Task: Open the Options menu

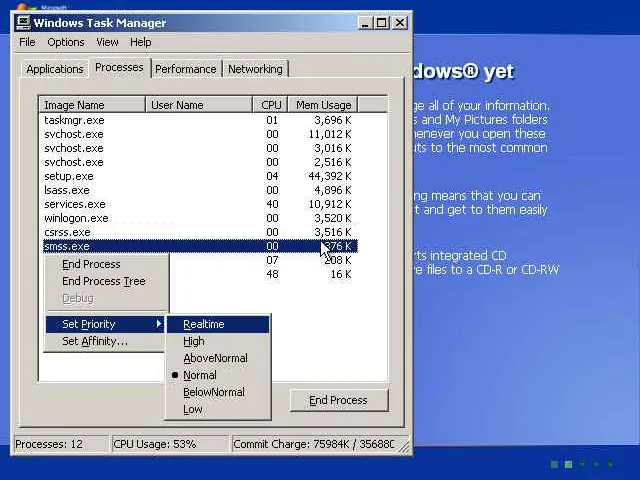Action: coord(66,42)
